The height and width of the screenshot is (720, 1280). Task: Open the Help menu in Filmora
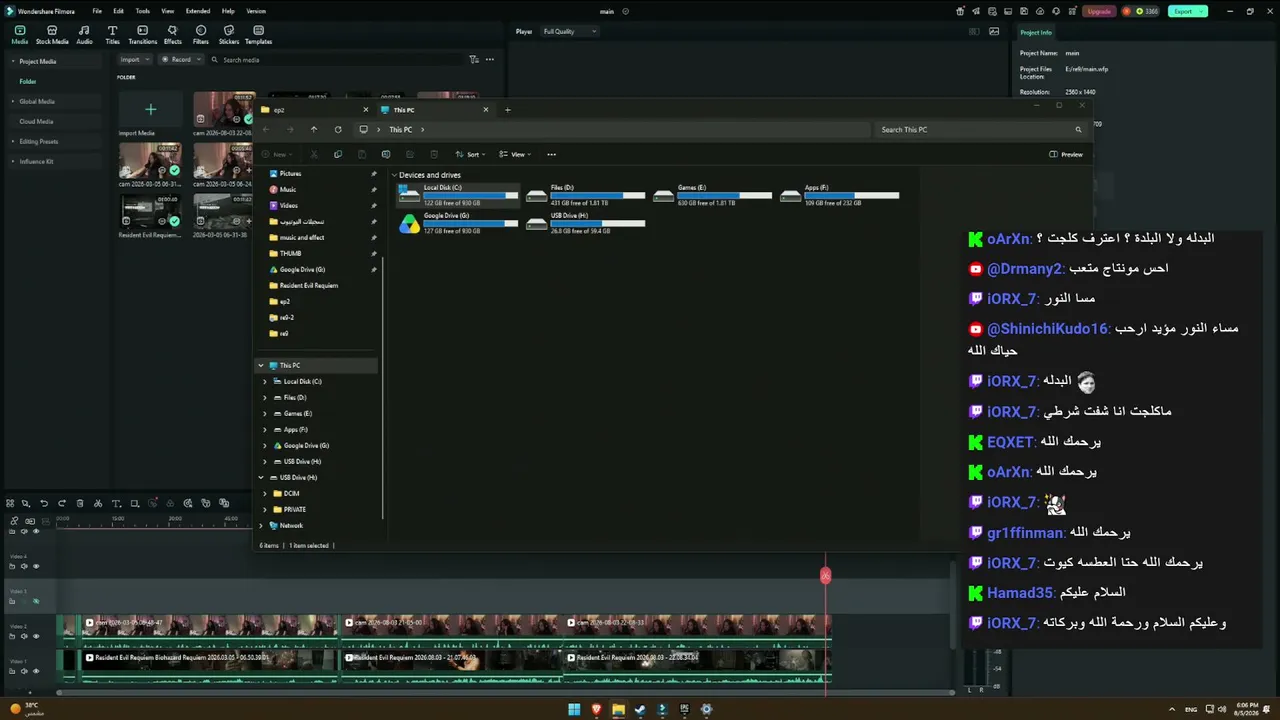click(228, 11)
